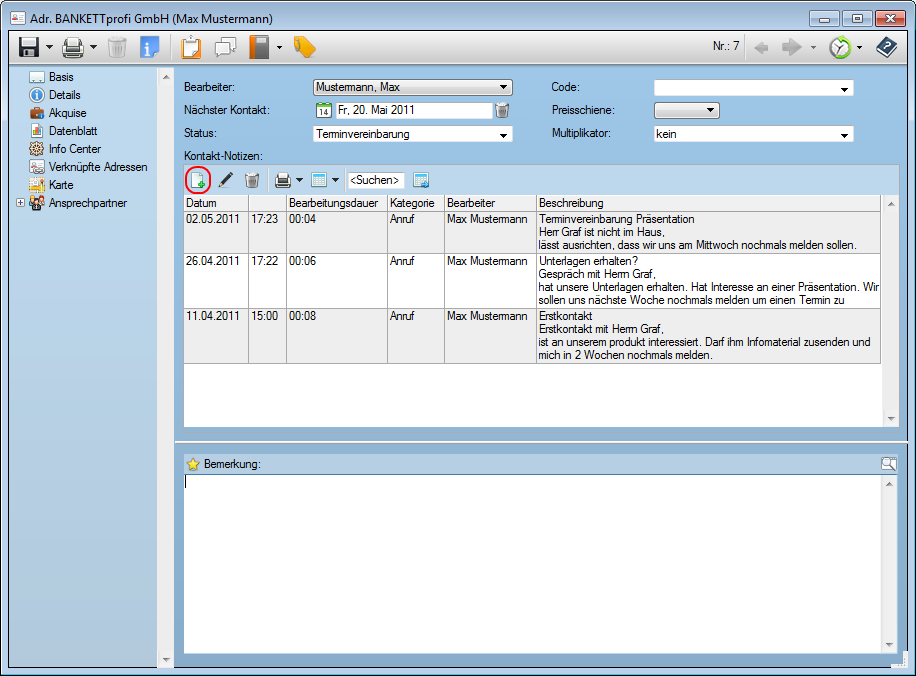Click the save floppy disk icon

click(28, 47)
